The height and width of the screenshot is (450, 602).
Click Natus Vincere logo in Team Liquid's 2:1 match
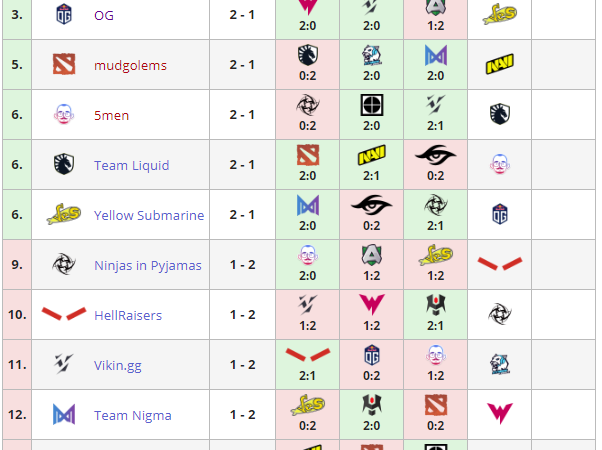pyautogui.click(x=371, y=155)
